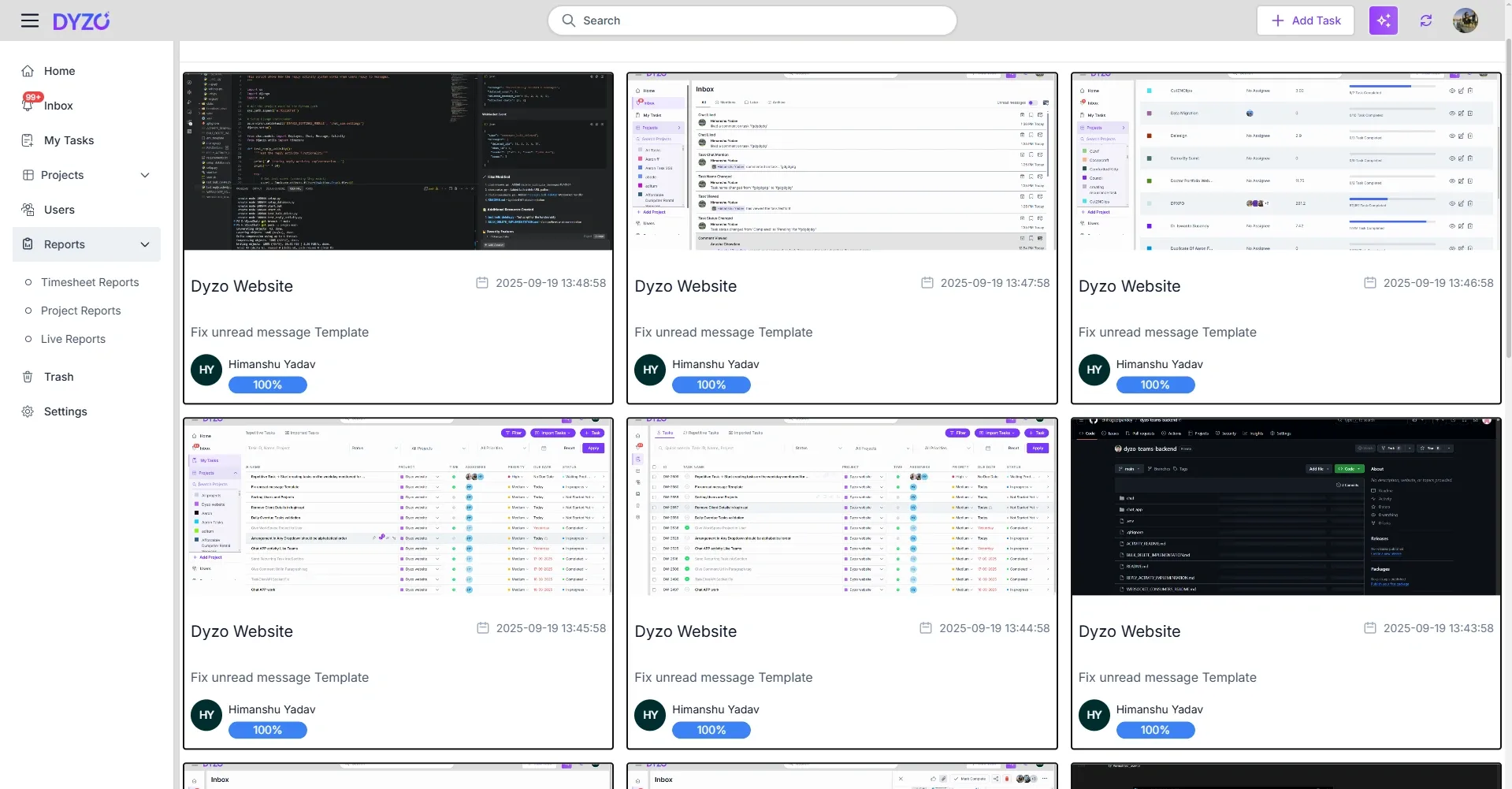This screenshot has width=1512, height=789.
Task: Click the Add Task button
Action: click(x=1305, y=20)
